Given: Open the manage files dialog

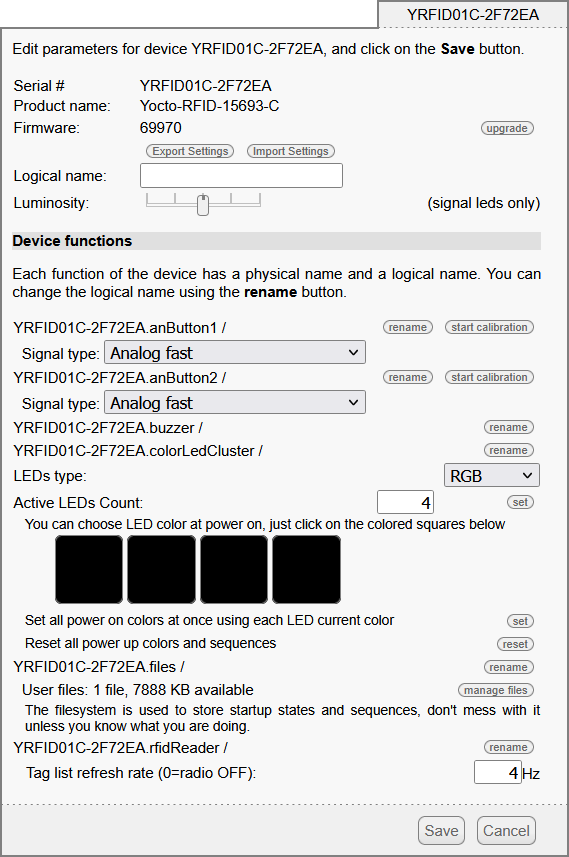Looking at the screenshot, I should (495, 690).
